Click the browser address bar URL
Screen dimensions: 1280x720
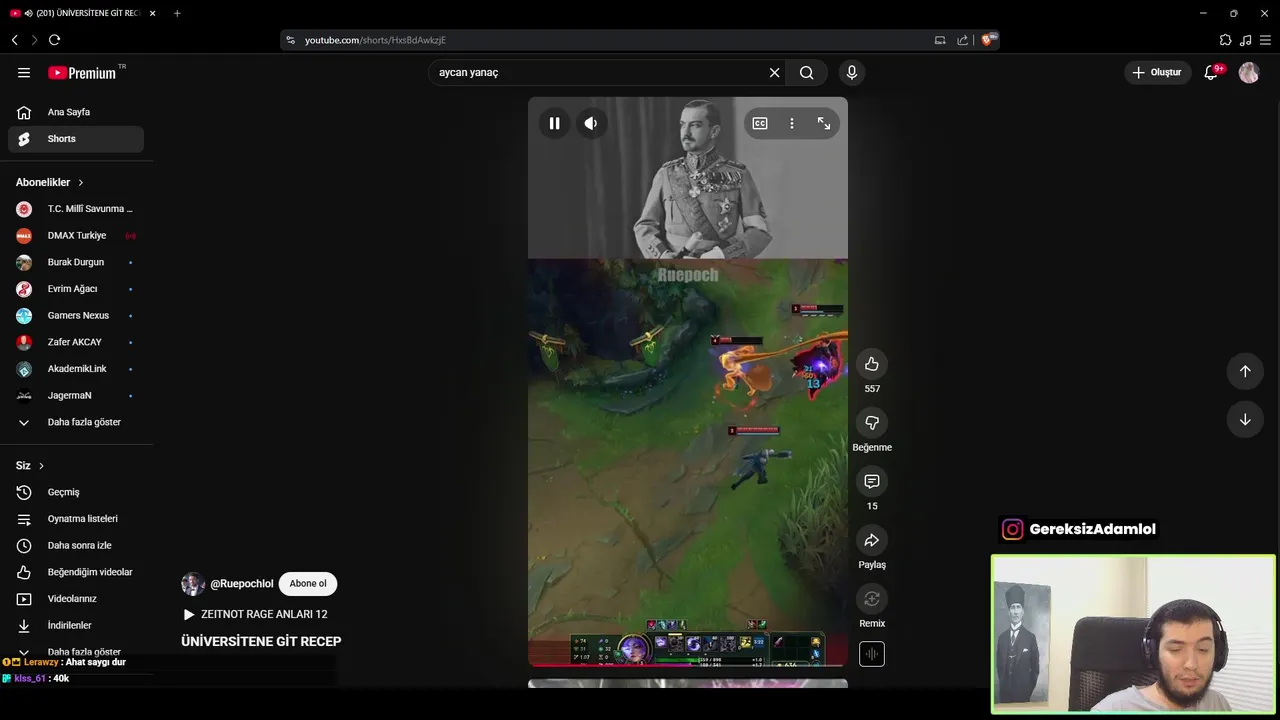pyautogui.click(x=375, y=40)
